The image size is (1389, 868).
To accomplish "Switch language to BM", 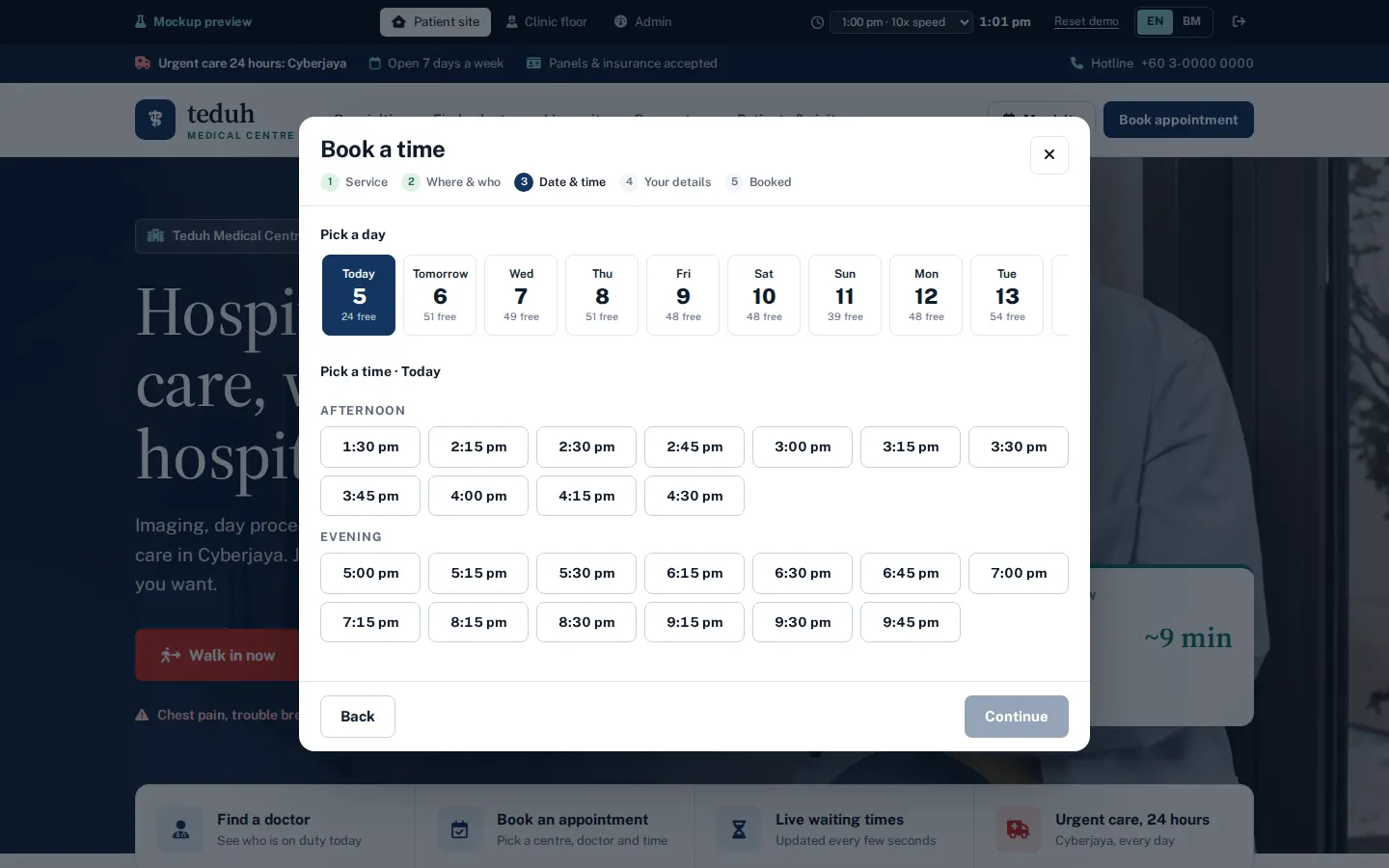I will pos(1192,21).
